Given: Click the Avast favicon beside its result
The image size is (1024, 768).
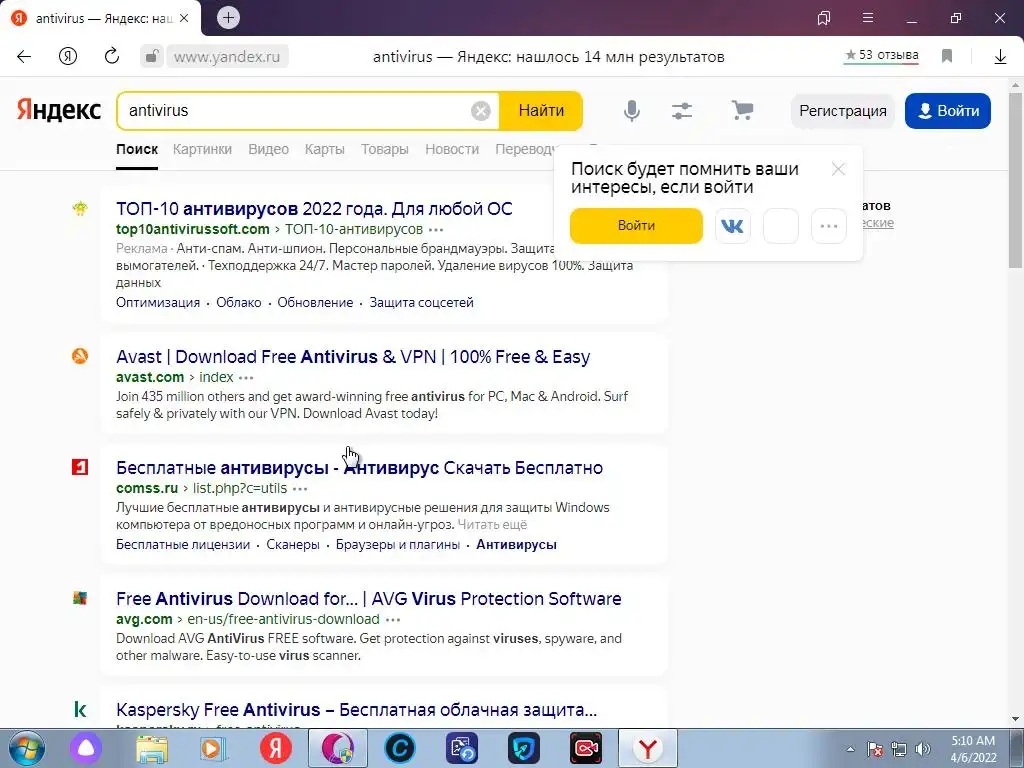Looking at the screenshot, I should point(80,356).
